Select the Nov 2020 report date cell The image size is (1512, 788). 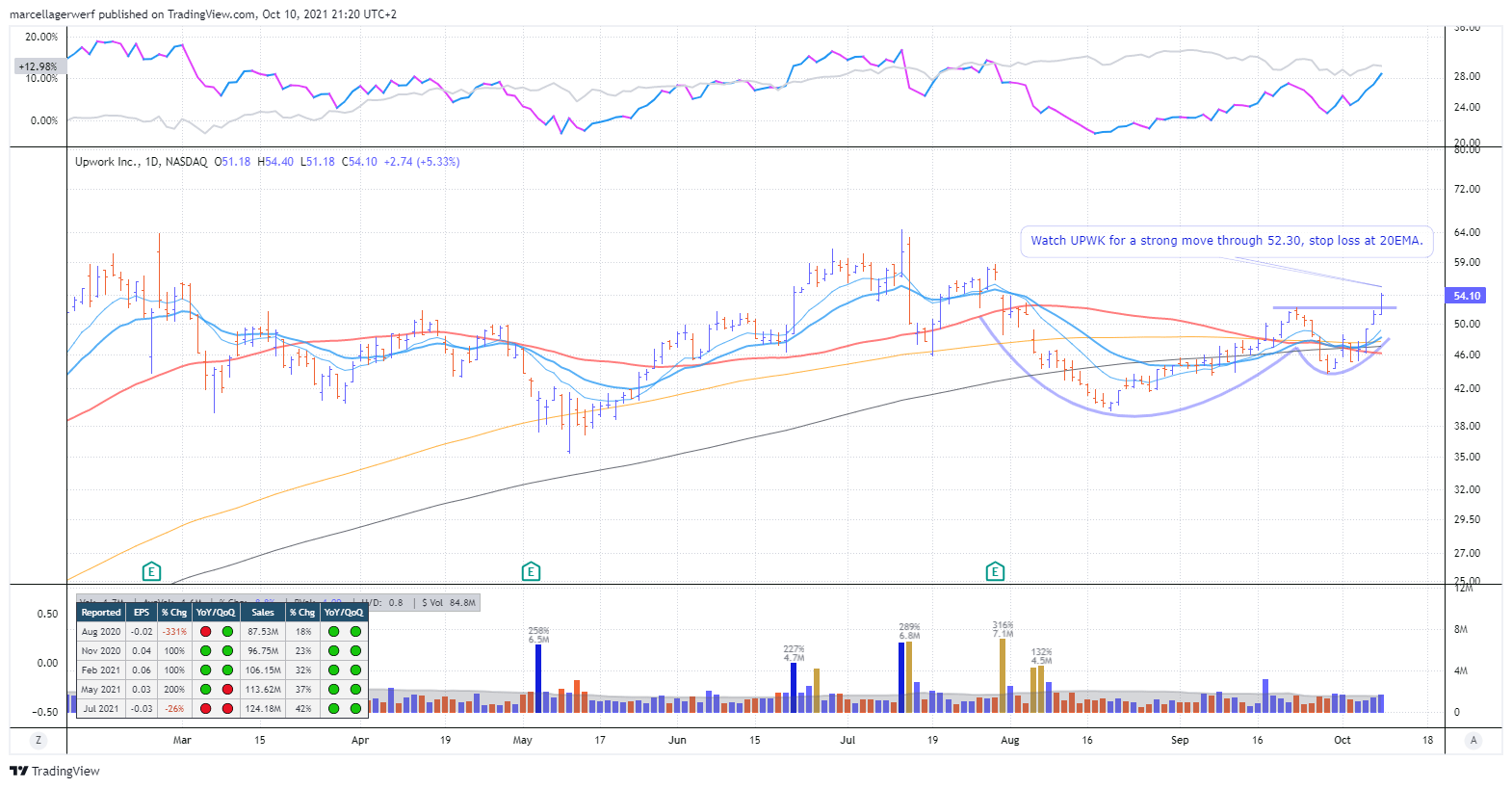coord(101,651)
